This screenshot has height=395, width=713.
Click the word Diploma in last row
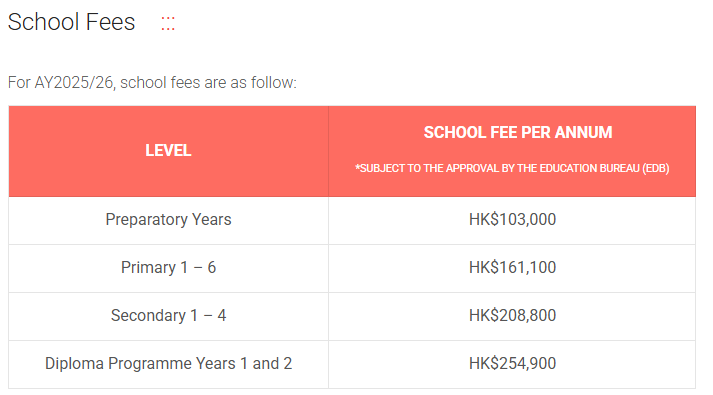coord(74,364)
